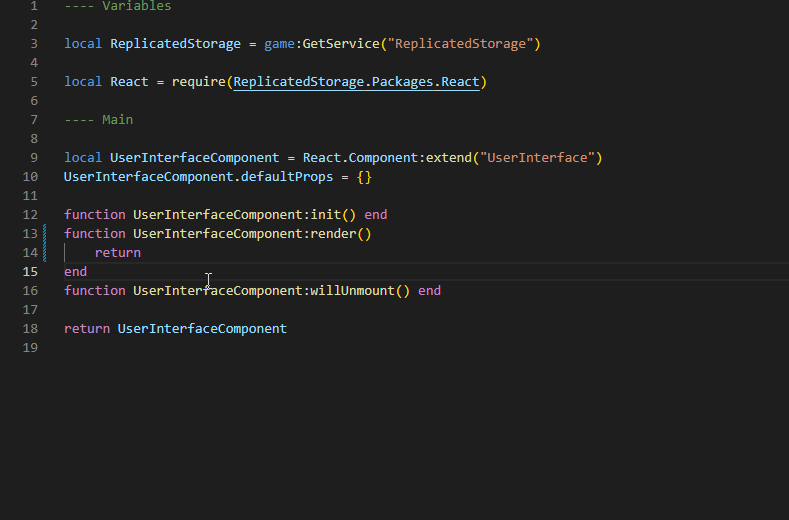Select line number 17 in the gutter
This screenshot has height=520, width=789.
[x=30, y=310]
